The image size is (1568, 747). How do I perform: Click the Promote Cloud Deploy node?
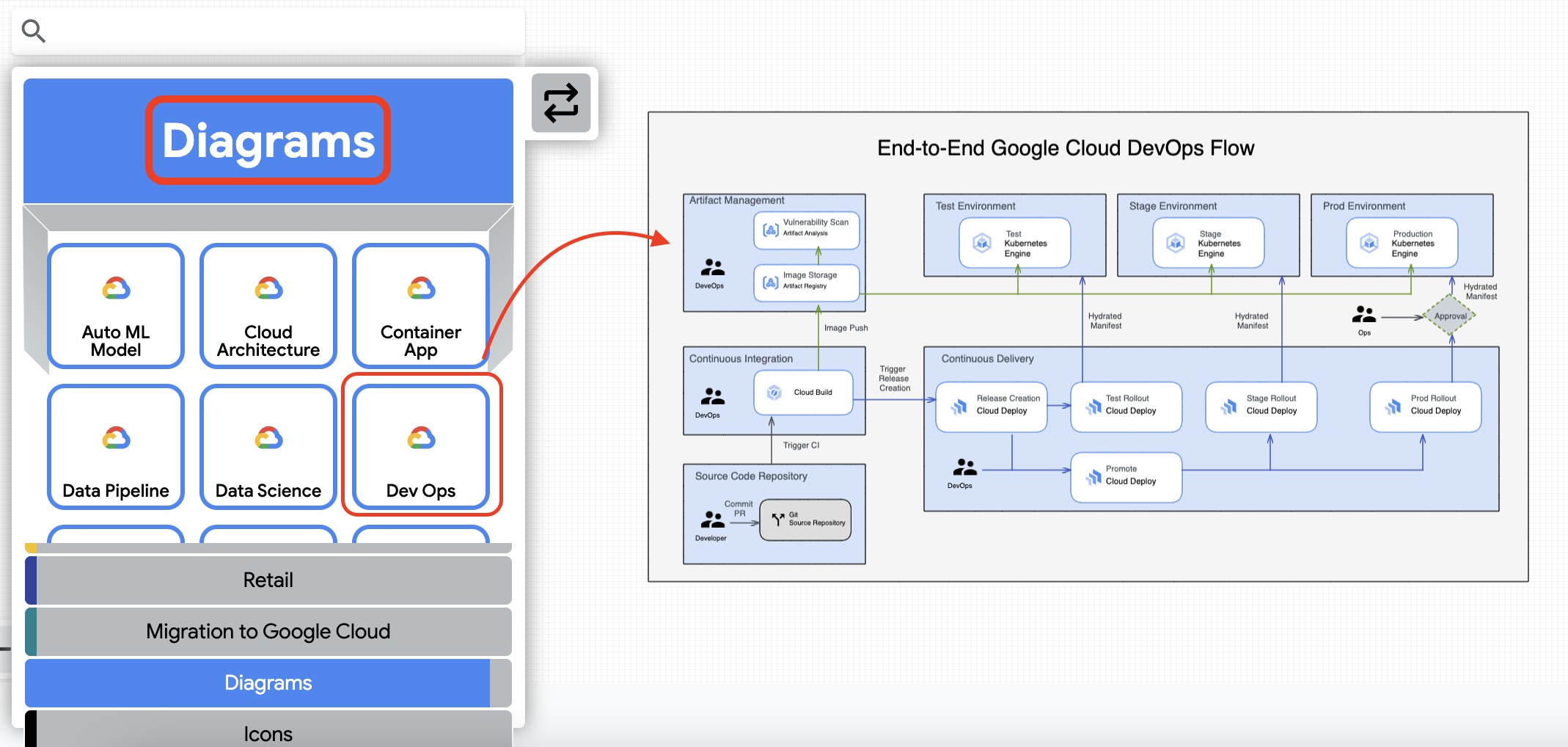pyautogui.click(x=1126, y=477)
